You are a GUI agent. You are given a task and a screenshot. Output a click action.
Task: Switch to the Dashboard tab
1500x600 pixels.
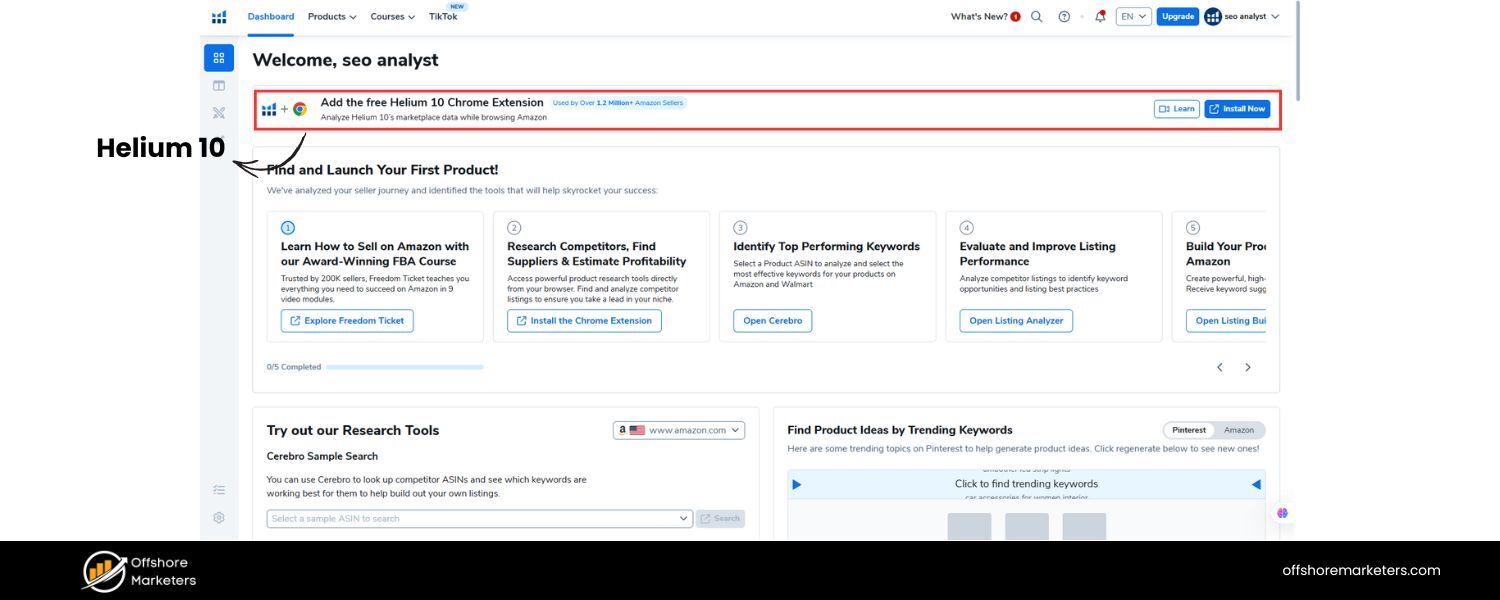(x=271, y=17)
